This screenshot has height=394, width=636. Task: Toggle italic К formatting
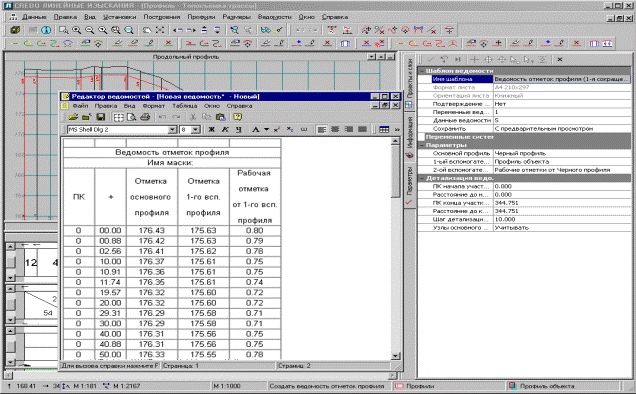(225, 129)
